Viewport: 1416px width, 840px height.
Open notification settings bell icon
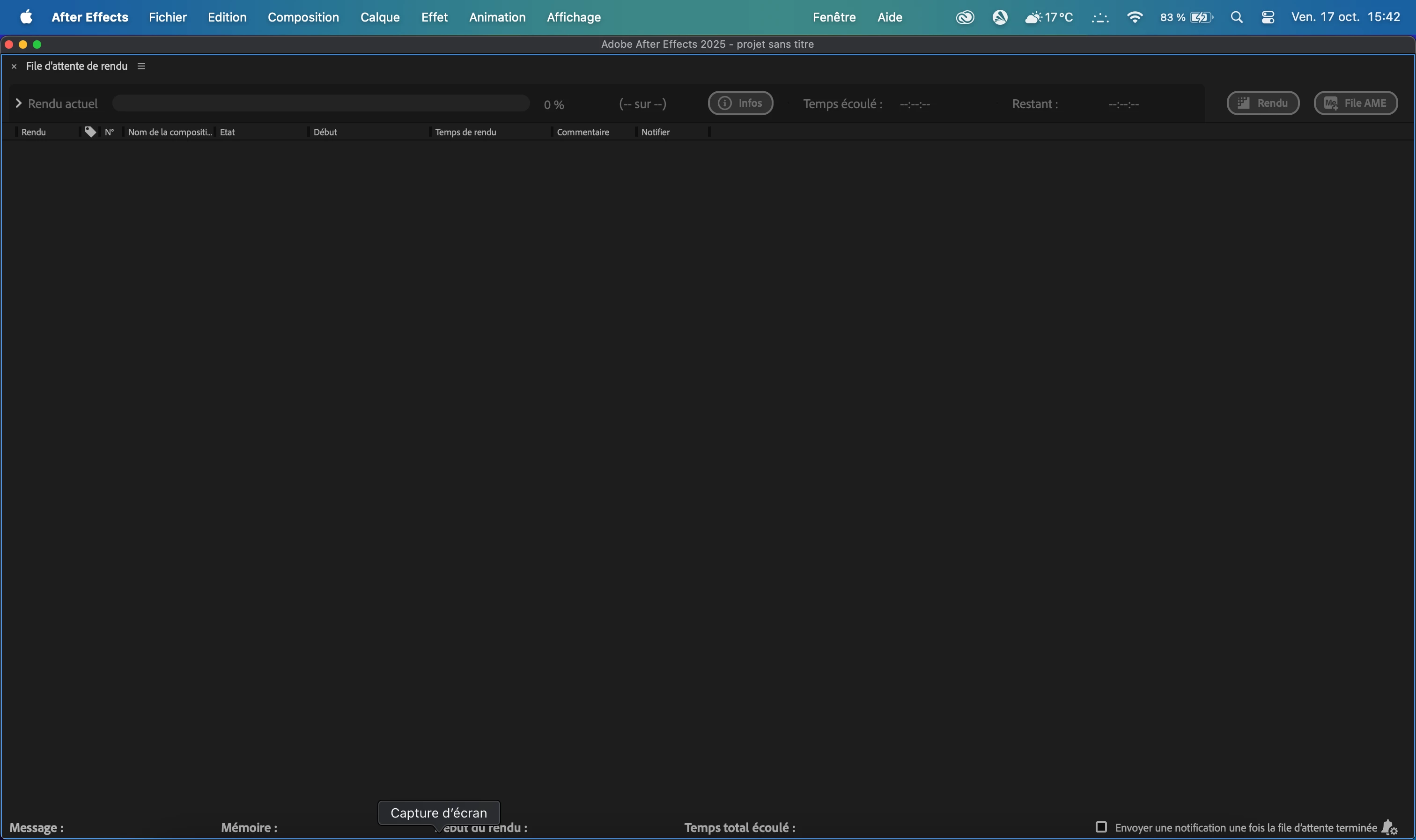click(1389, 827)
